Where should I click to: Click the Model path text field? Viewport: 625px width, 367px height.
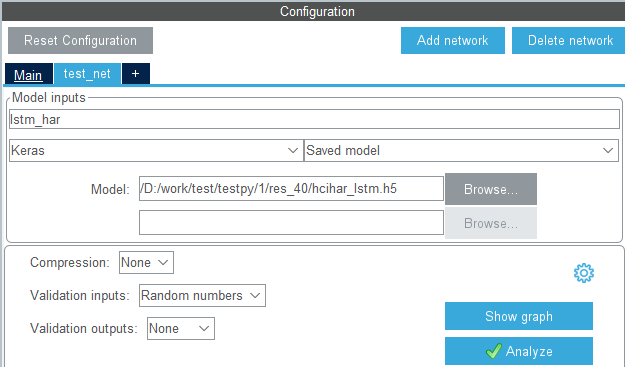pyautogui.click(x=291, y=188)
